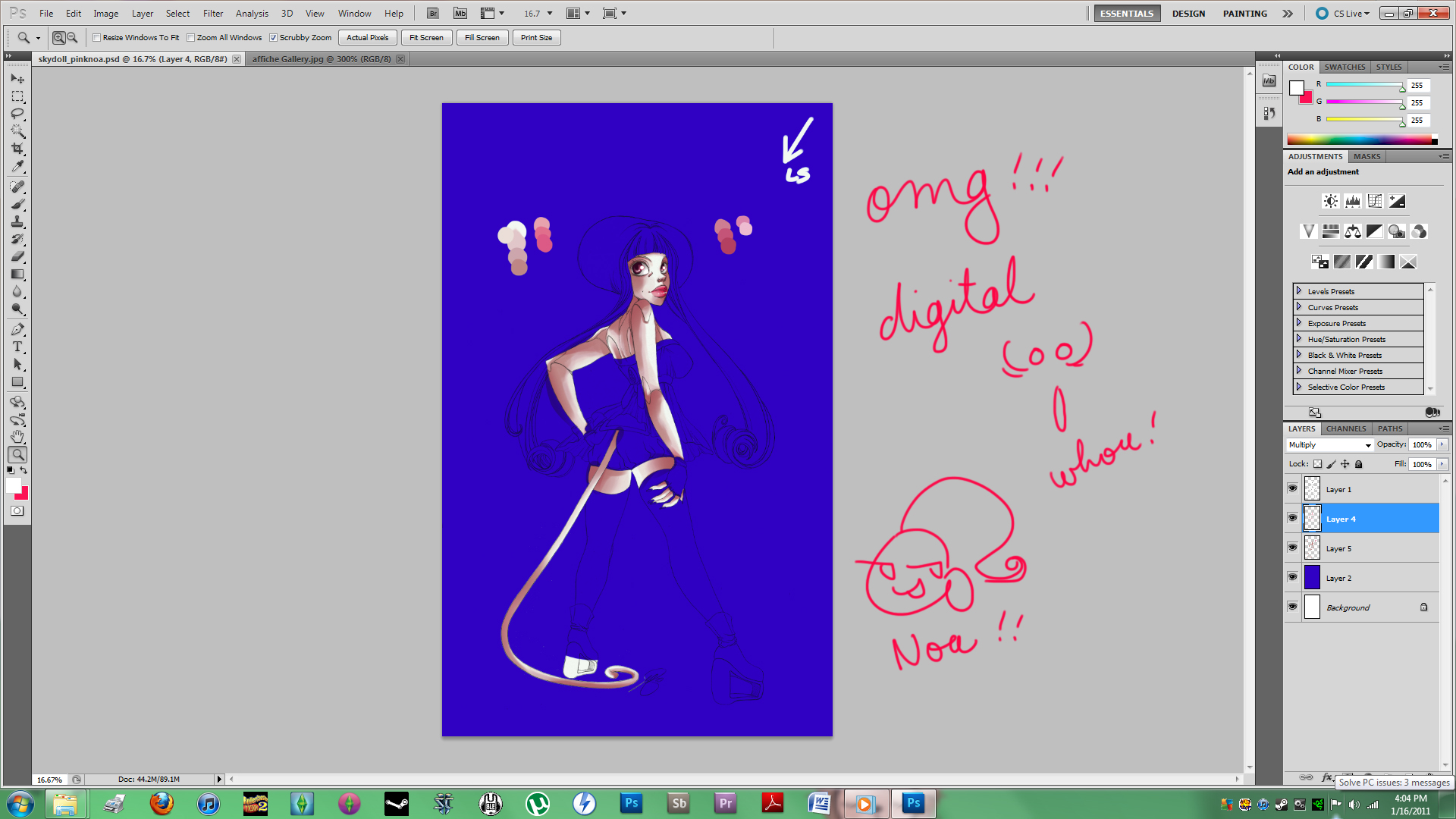This screenshot has width=1456, height=819.
Task: Click the Levels adjustment icon
Action: [1352, 201]
